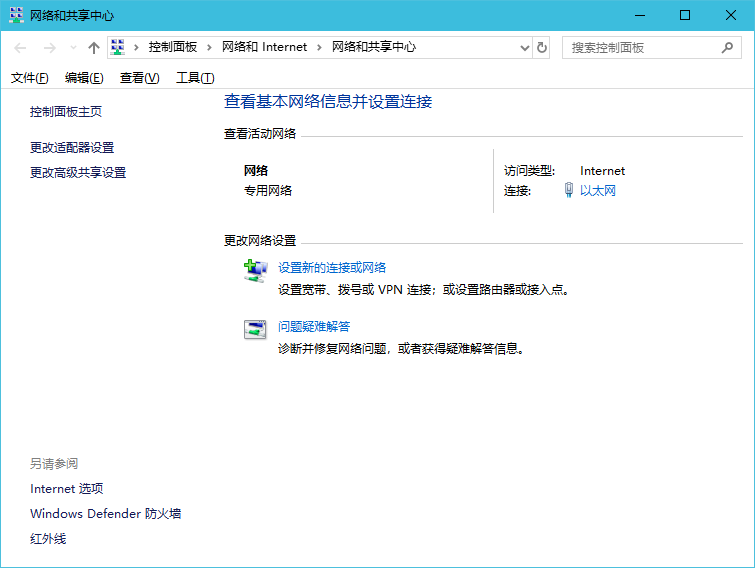Click the new connection setup icon
Viewport: 755px width, 568px height.
click(x=255, y=271)
